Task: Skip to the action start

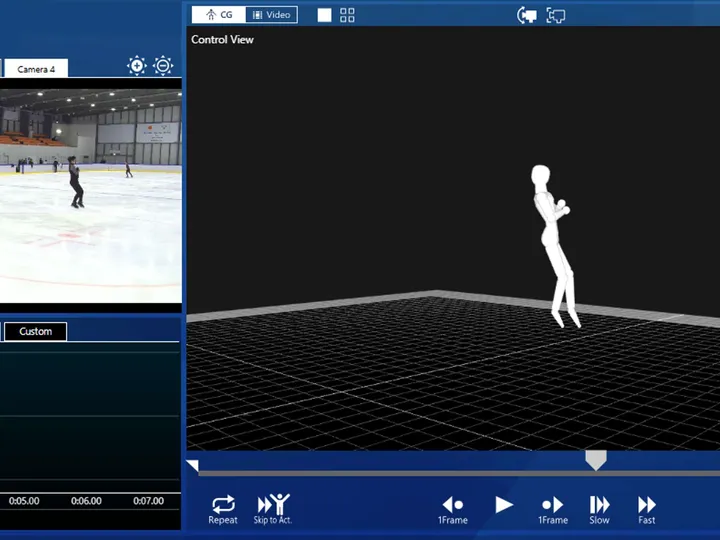Action: (x=272, y=507)
